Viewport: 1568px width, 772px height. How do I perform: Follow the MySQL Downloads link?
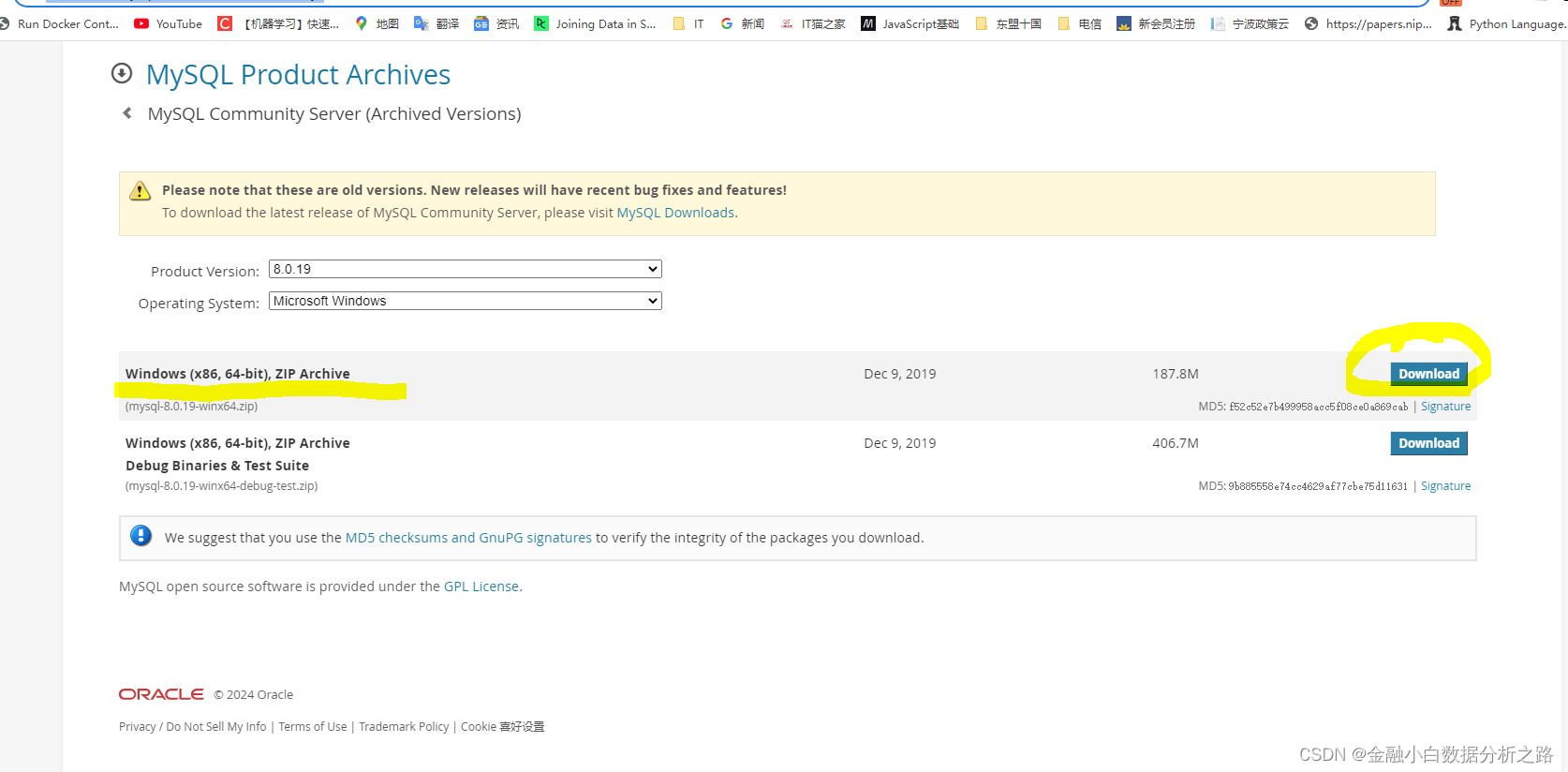(x=675, y=213)
